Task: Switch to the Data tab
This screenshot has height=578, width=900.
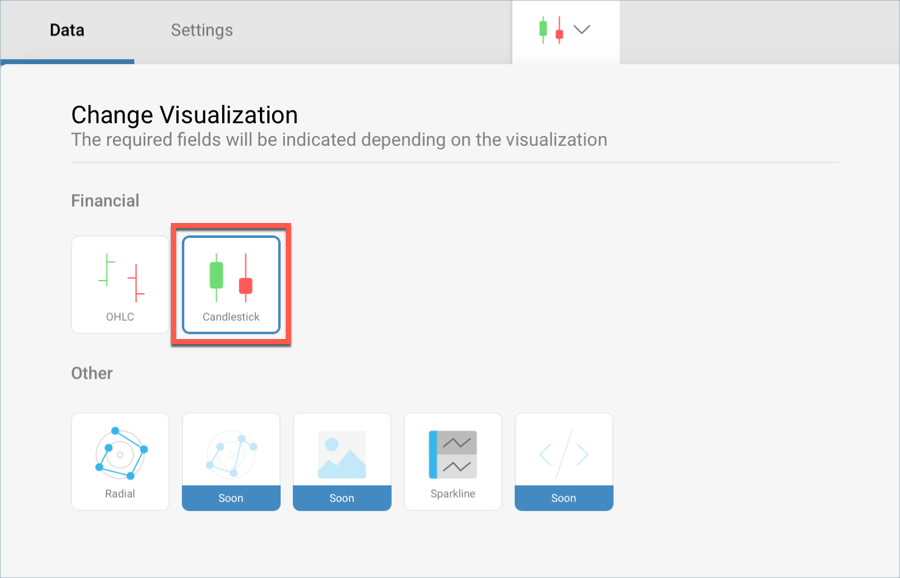Action: click(x=67, y=30)
